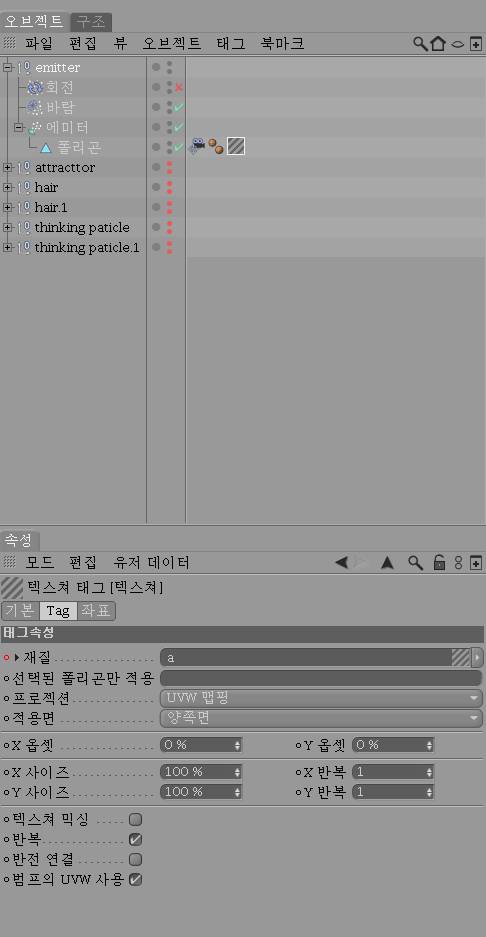486x937 pixels.
Task: Open the 태그 menu in Object Manager
Action: coord(231,44)
